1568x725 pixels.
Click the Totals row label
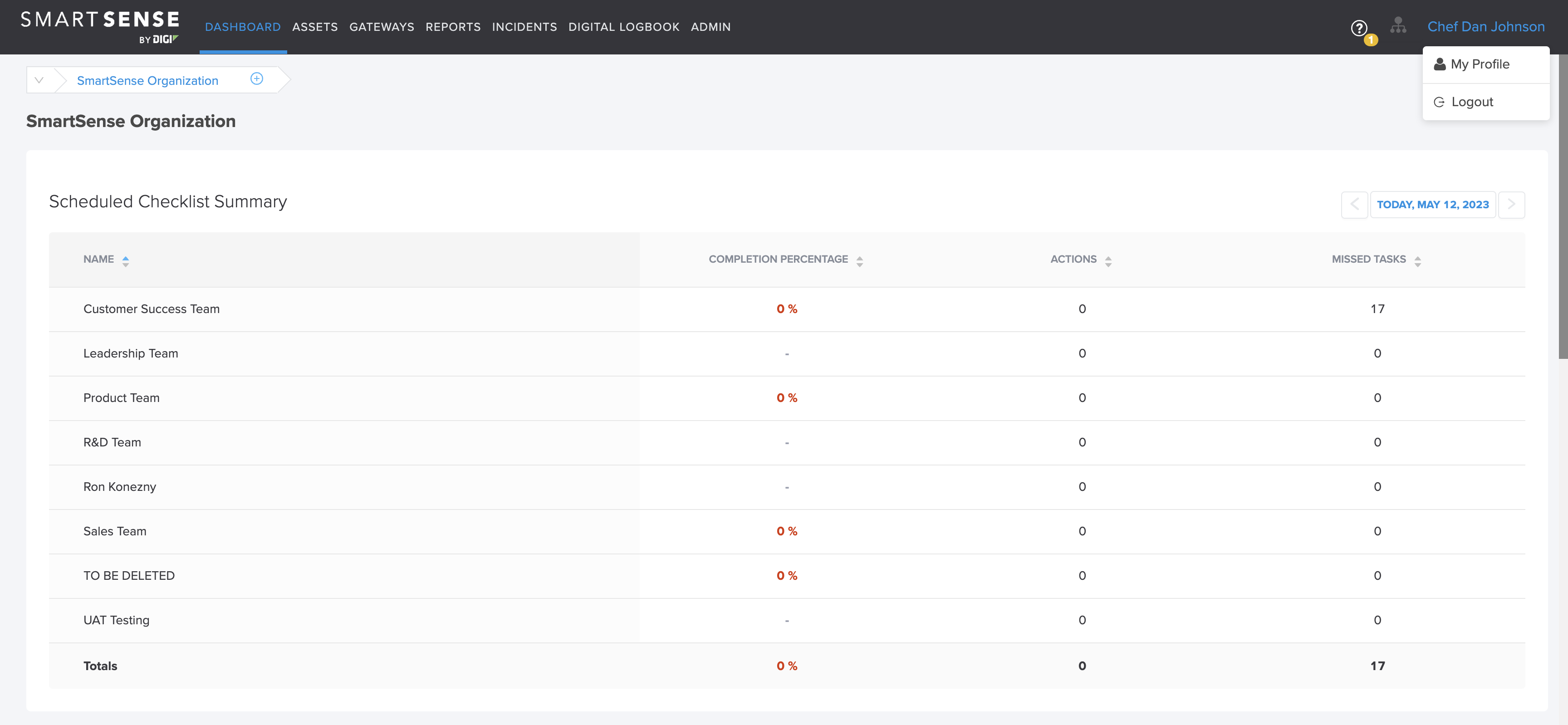[x=100, y=666]
